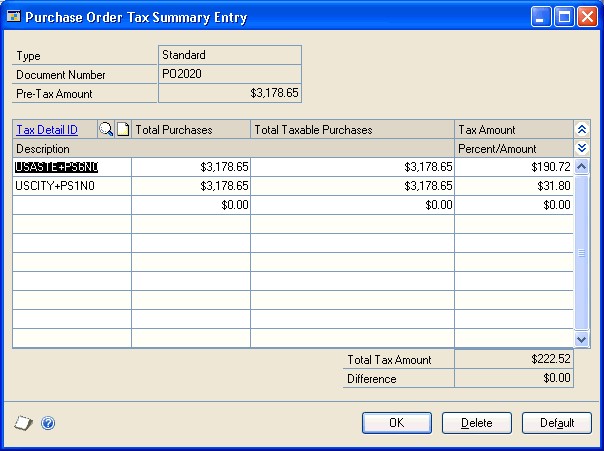This screenshot has height=451, width=604.
Task: Click the $31.80 tax amount cell
Action: coord(514,186)
